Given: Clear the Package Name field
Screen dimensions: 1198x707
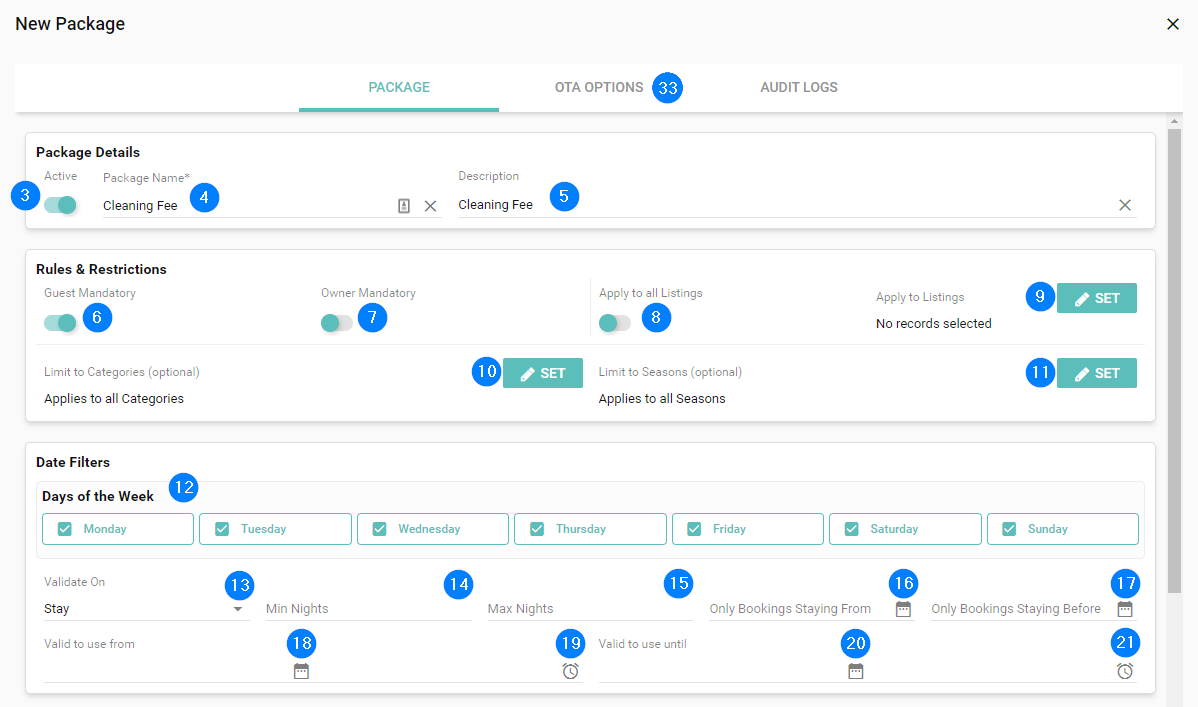Looking at the screenshot, I should (430, 206).
